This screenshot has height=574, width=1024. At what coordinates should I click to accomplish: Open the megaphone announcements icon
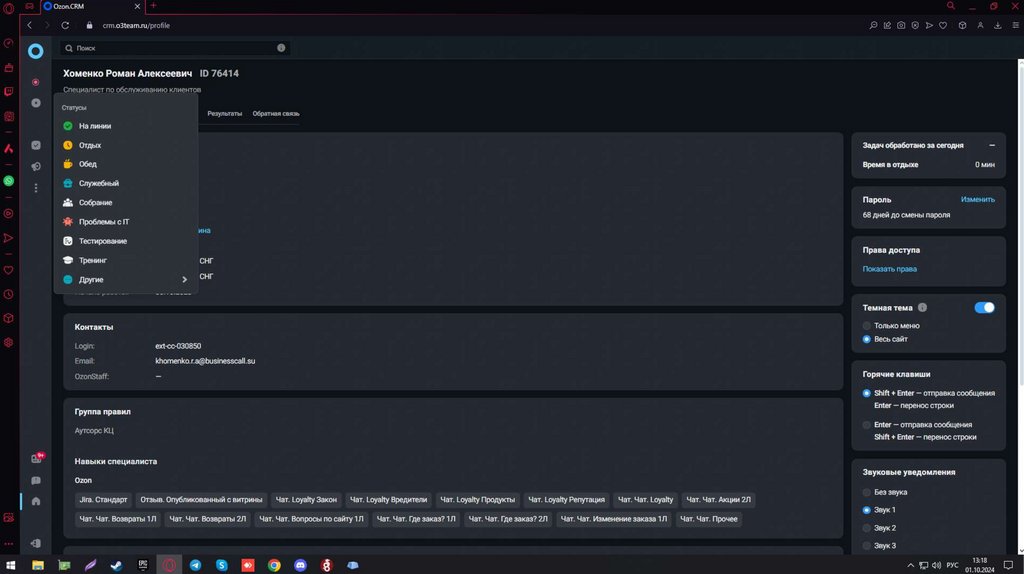click(36, 167)
